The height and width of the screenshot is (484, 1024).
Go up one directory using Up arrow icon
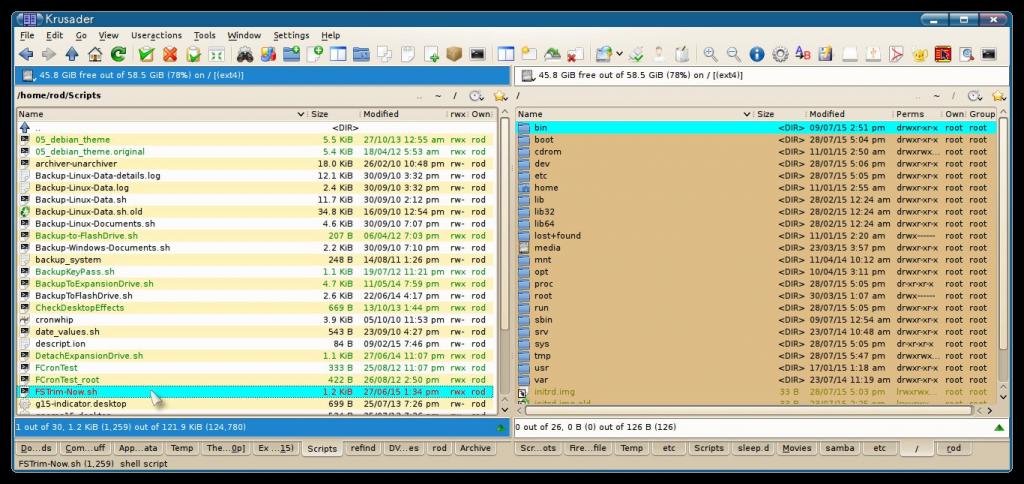coord(72,54)
